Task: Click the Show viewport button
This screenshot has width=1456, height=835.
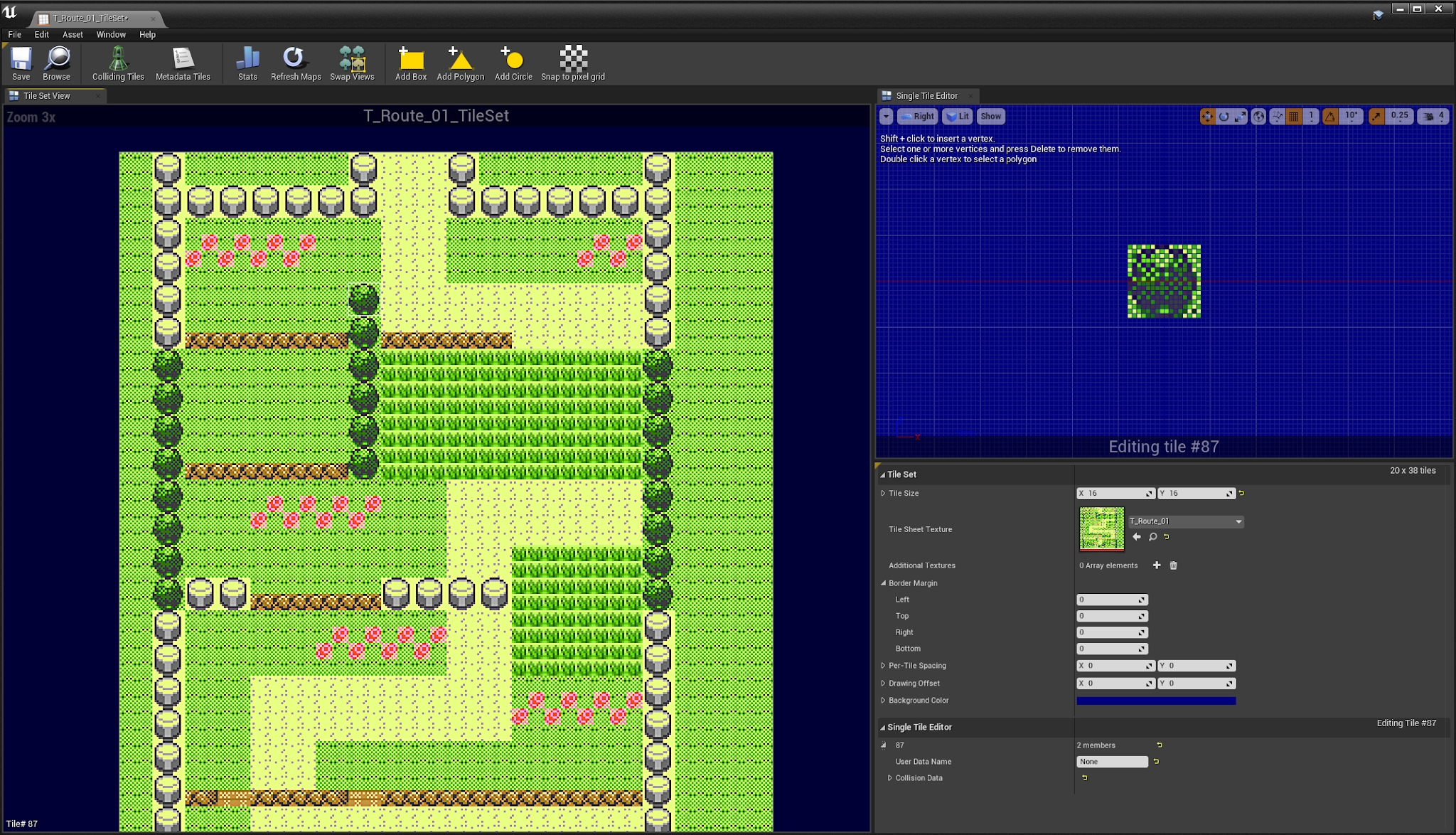Action: [990, 117]
